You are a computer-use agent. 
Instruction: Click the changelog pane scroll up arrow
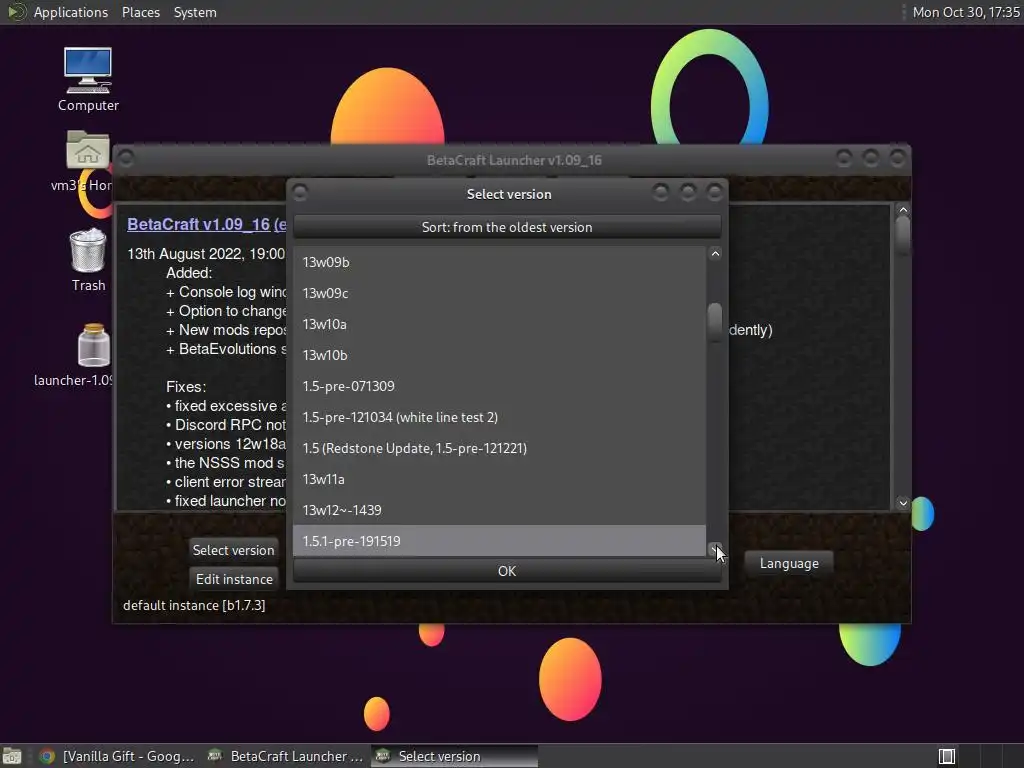(x=903, y=210)
